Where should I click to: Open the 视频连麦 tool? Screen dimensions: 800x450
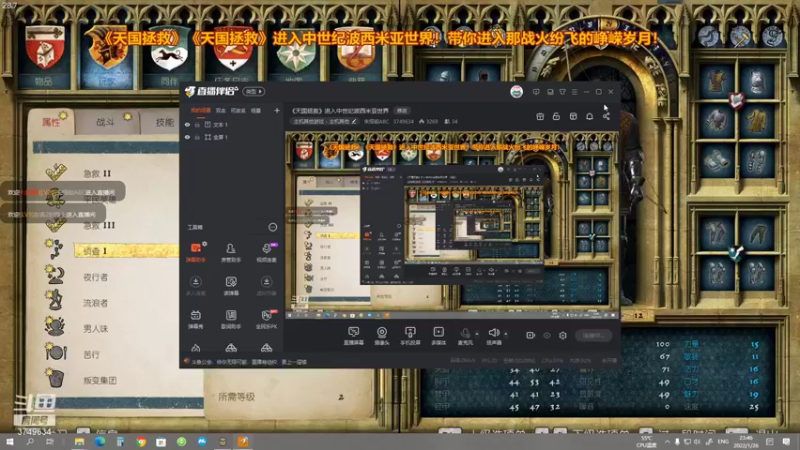tap(266, 252)
